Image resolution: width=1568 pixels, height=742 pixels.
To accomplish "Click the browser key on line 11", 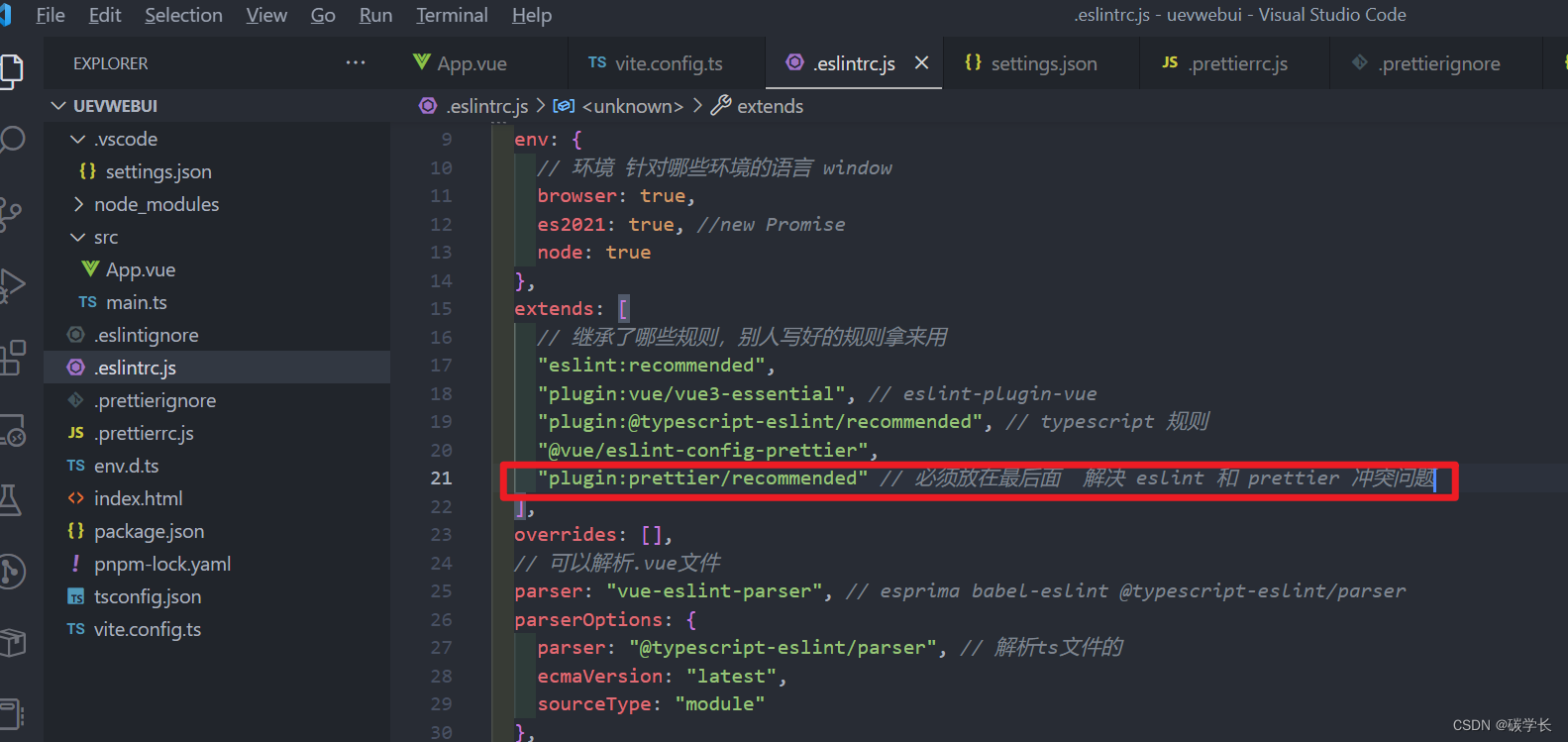I will [x=576, y=196].
